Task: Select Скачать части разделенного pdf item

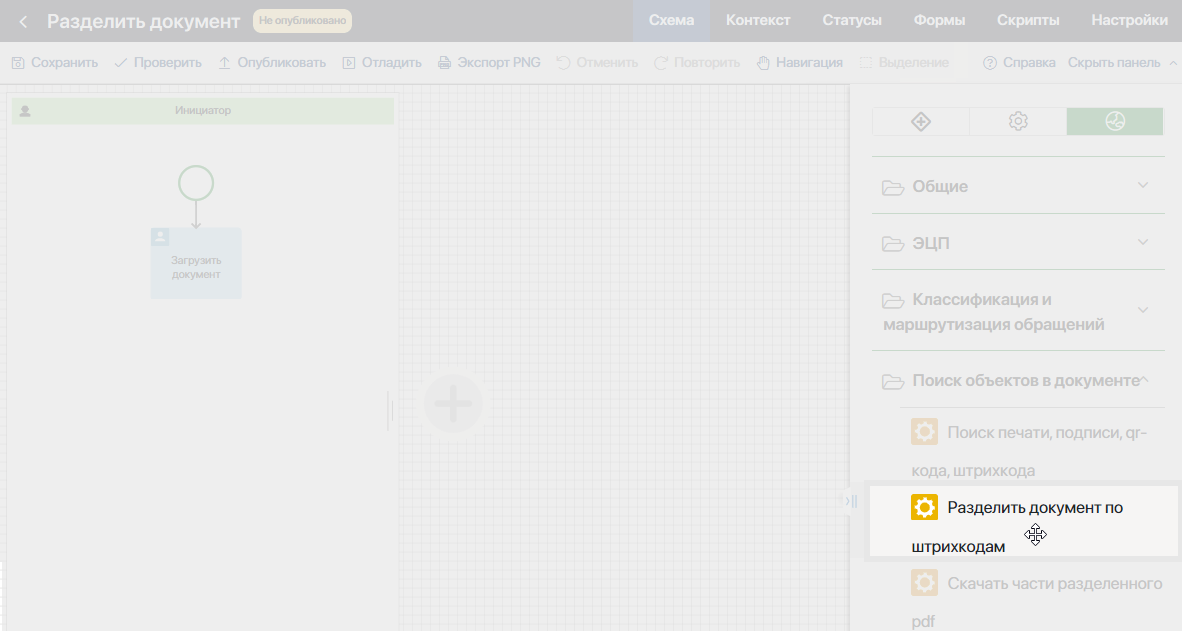Action: [x=1036, y=602]
